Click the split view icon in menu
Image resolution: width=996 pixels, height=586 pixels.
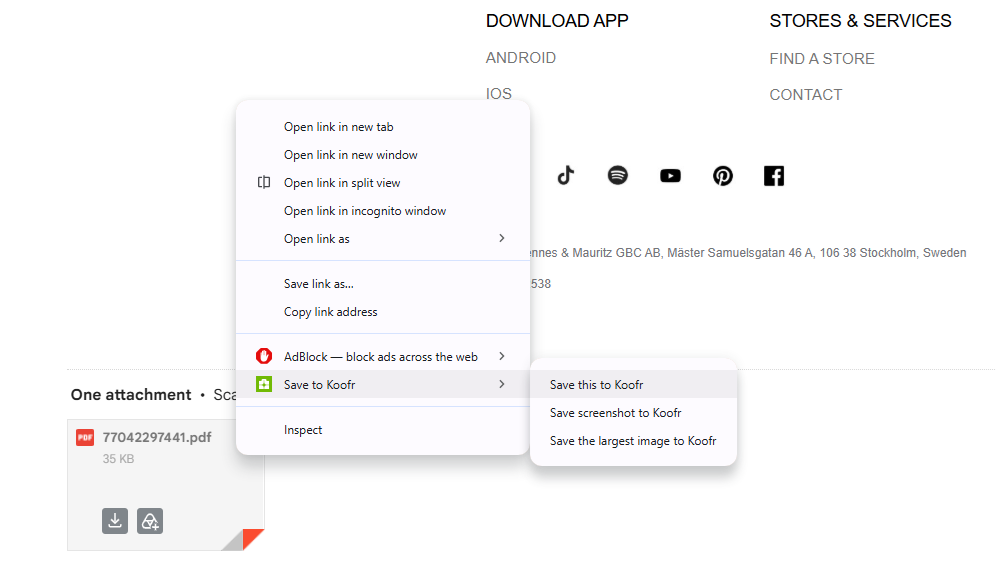[264, 183]
